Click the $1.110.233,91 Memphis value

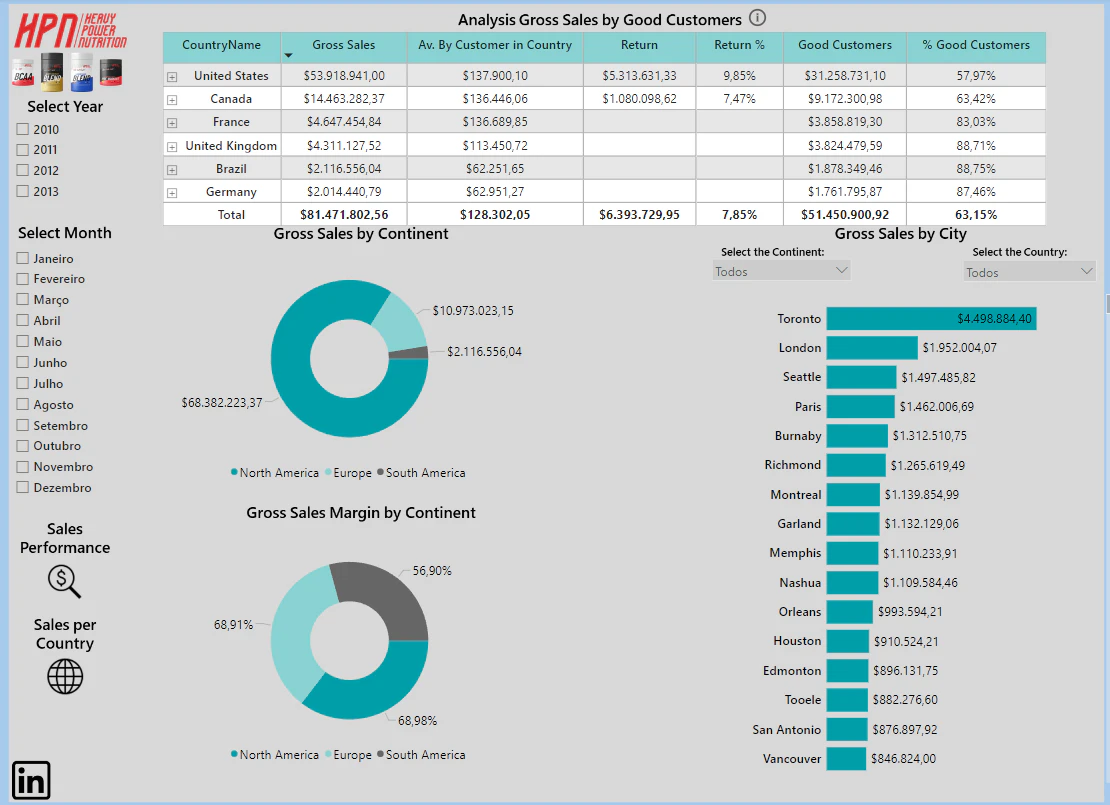click(x=920, y=553)
